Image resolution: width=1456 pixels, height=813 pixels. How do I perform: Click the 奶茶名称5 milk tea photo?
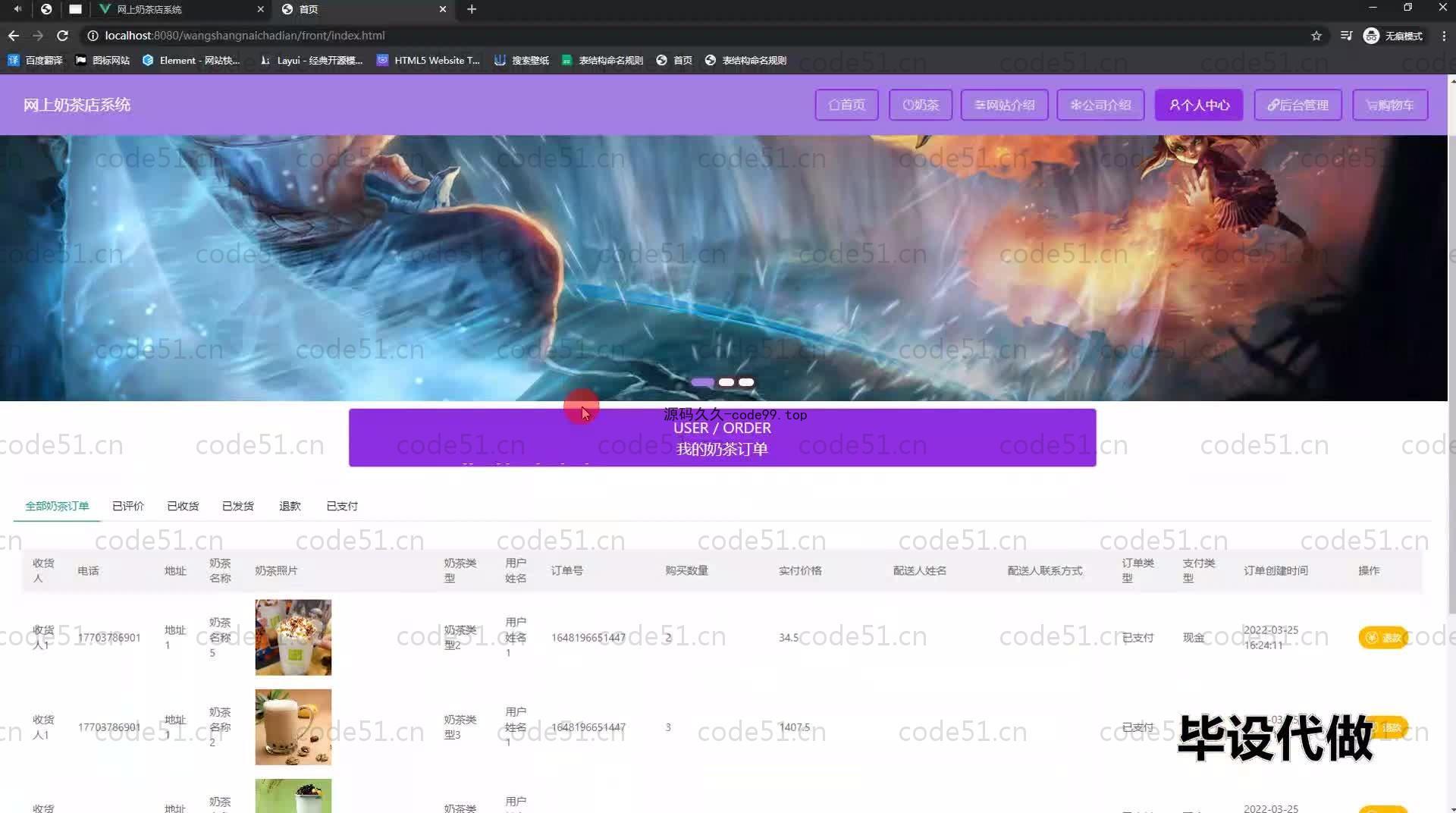point(293,637)
